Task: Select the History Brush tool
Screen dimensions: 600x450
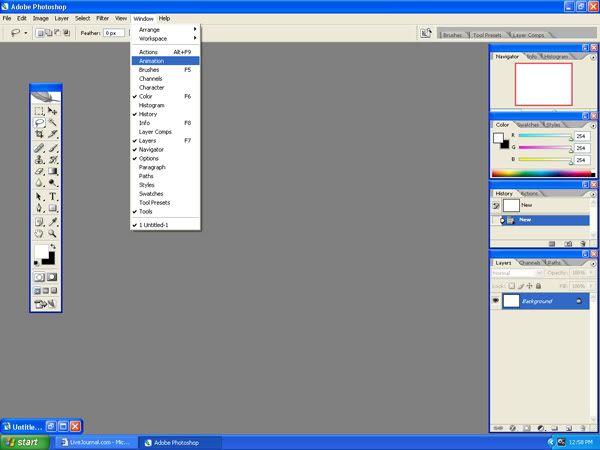Action: (x=52, y=160)
